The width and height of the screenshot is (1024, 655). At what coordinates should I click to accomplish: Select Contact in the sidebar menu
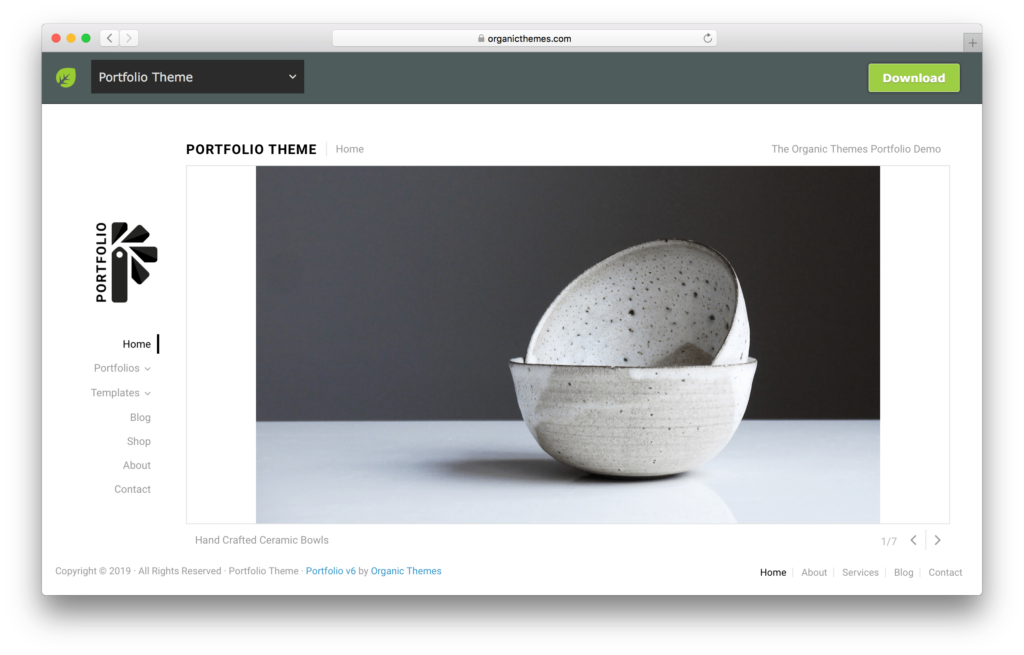(133, 489)
